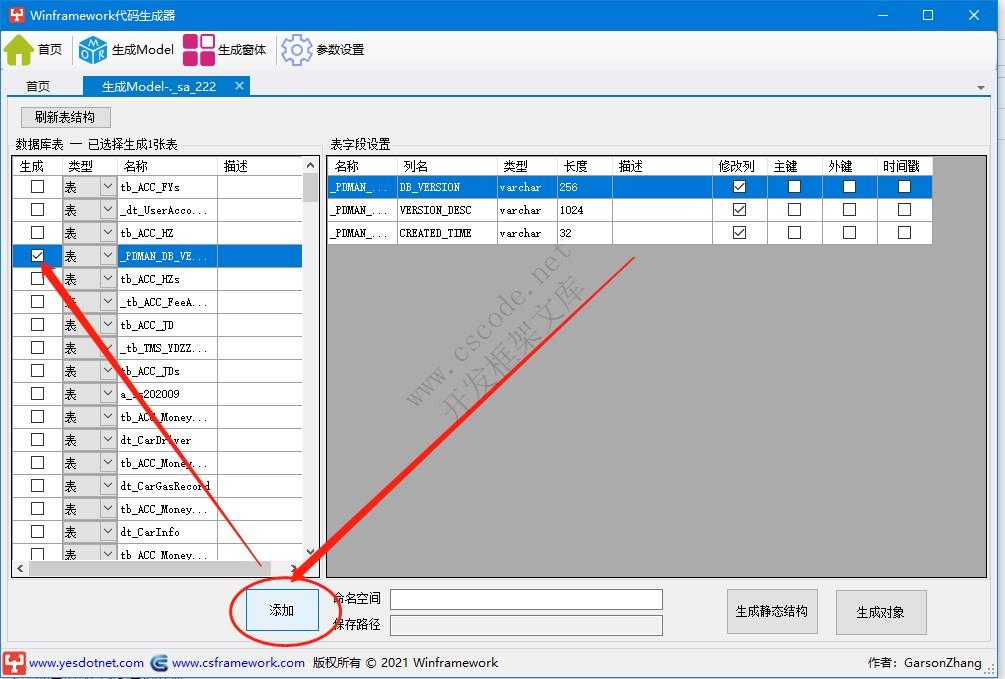Viewport: 1005px width, 679px height.
Task: Click the 生成对象 button
Action: (880, 612)
